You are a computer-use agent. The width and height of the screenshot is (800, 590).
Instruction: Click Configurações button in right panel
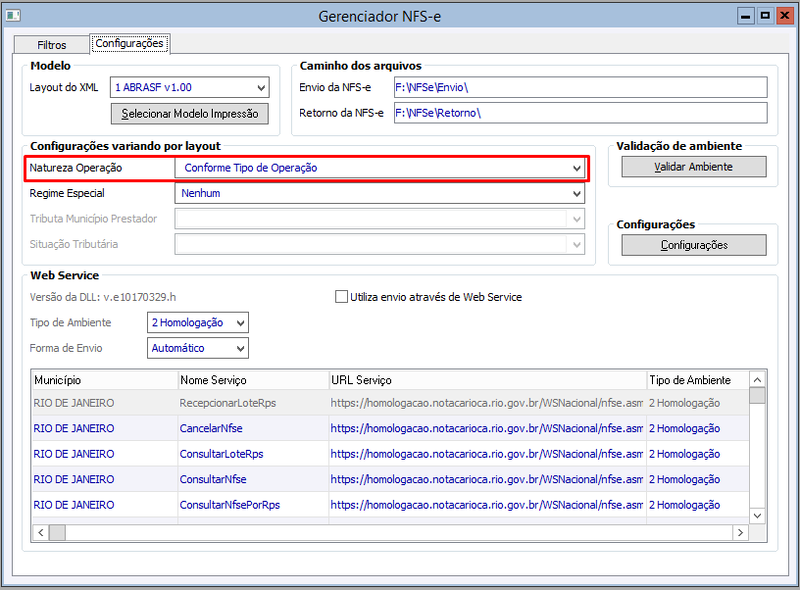pyautogui.click(x=694, y=245)
